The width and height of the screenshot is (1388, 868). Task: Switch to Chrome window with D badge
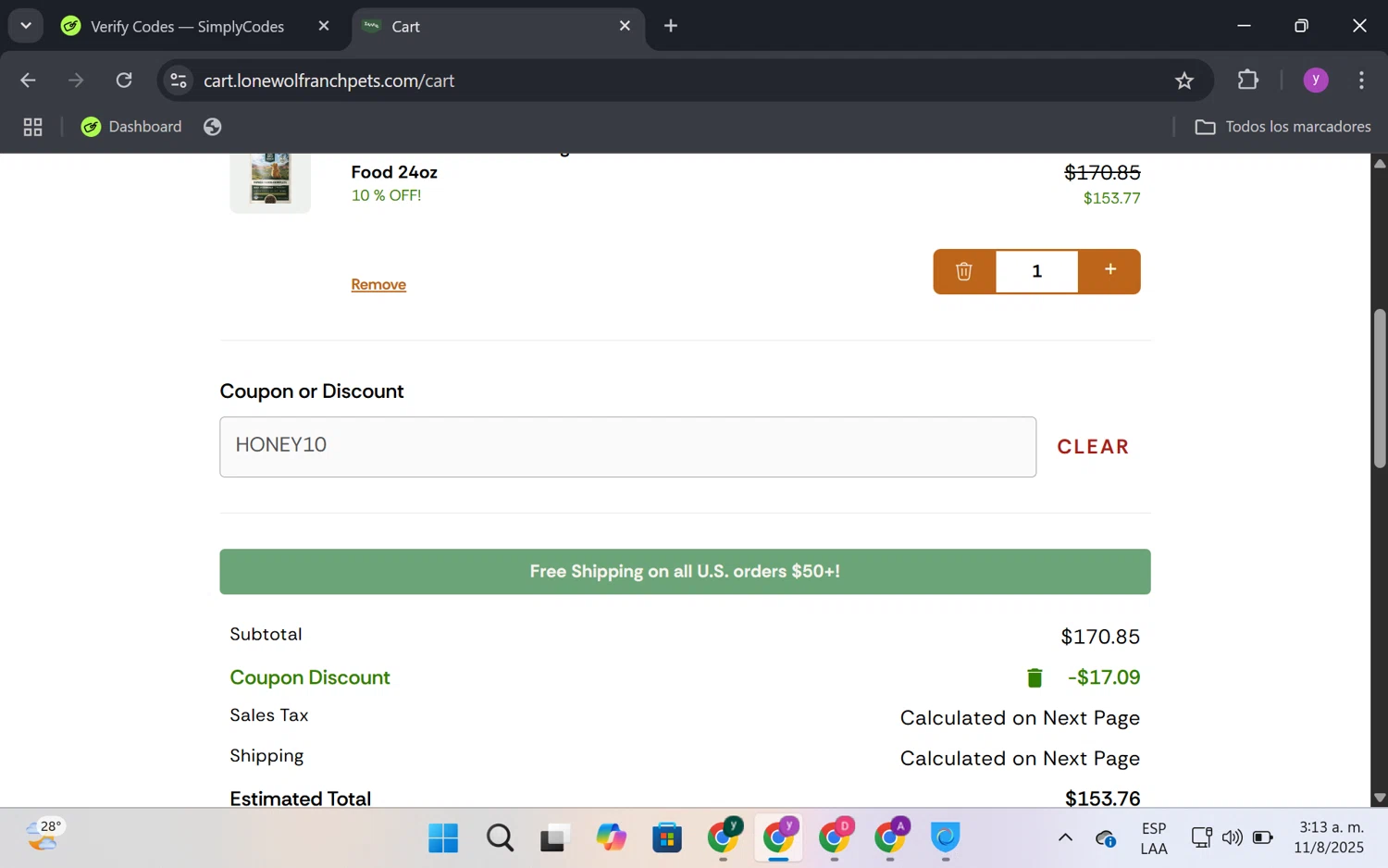click(835, 837)
